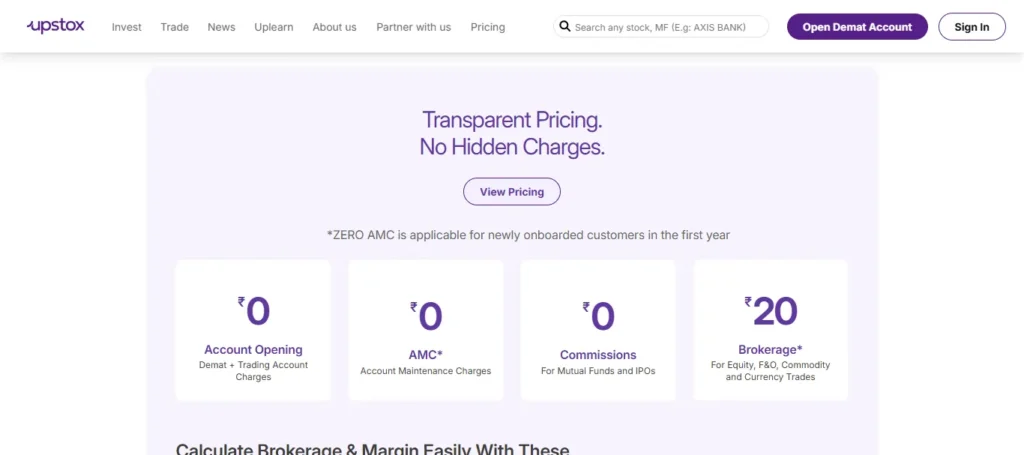Select the Account Opening ₹0 card
Screen dimensions: 1024x455
(x=253, y=330)
